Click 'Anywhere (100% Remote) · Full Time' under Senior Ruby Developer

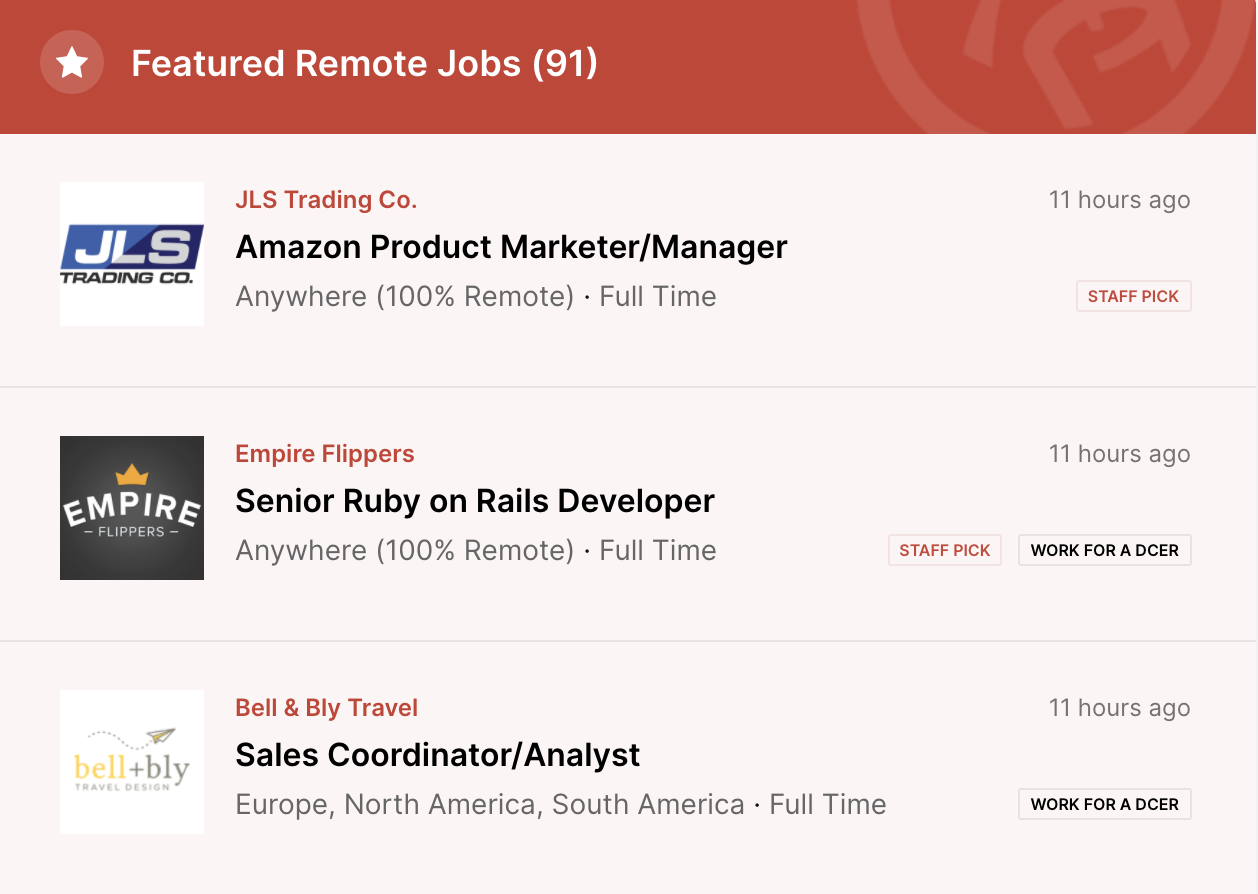tap(476, 551)
